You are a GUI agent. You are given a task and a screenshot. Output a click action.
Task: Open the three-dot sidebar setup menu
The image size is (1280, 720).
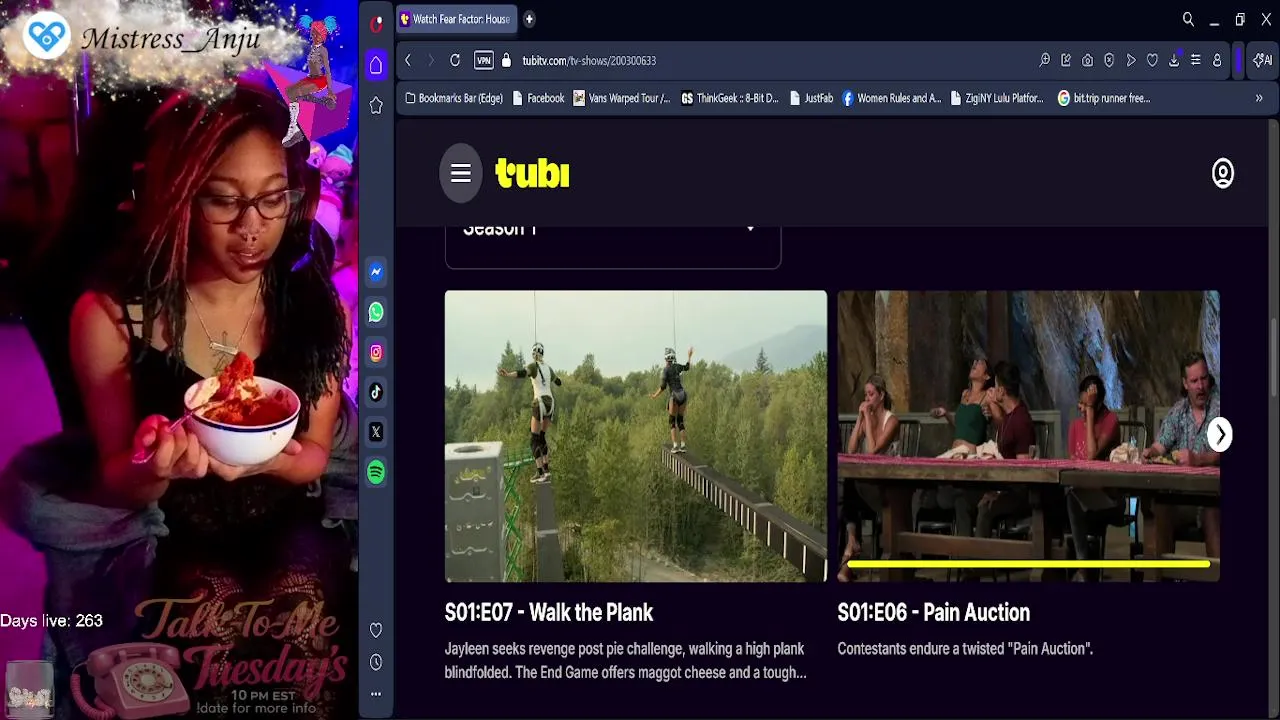coord(376,693)
